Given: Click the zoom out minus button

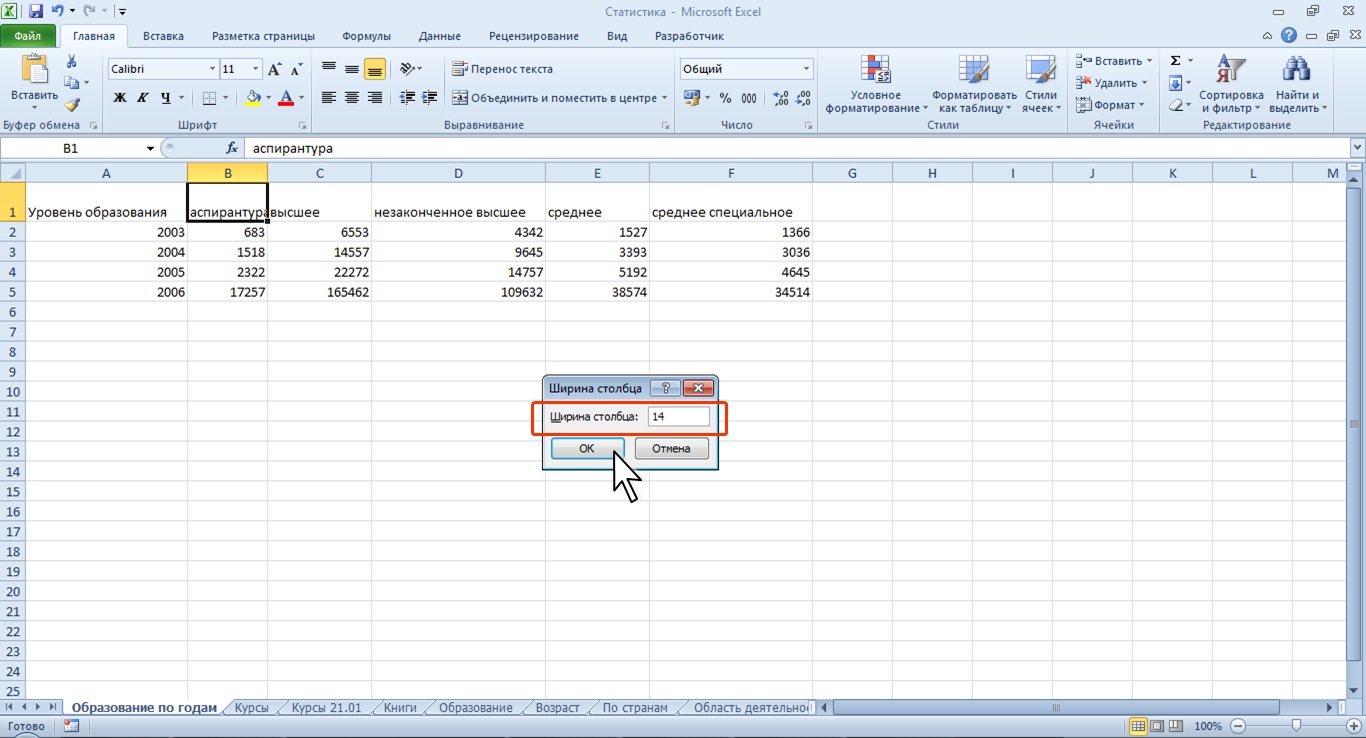Looking at the screenshot, I should [1238, 726].
